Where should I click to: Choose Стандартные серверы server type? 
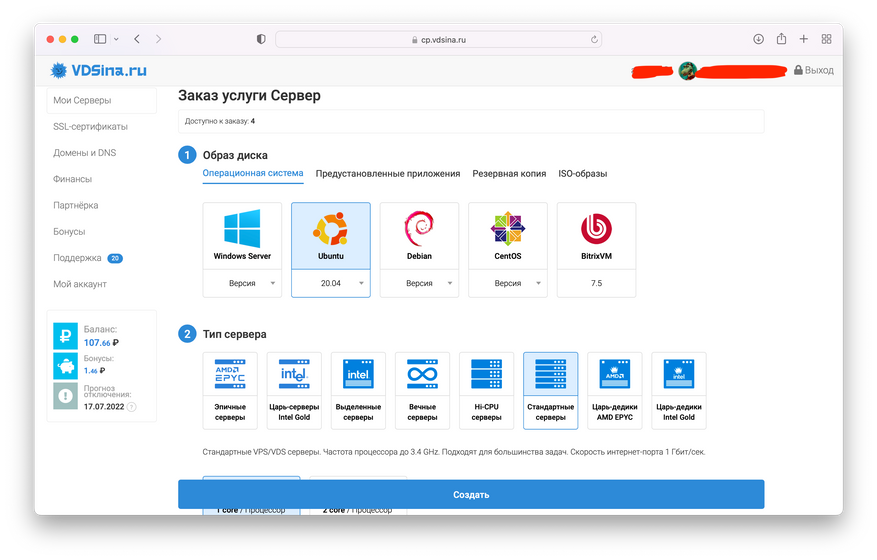[550, 390]
